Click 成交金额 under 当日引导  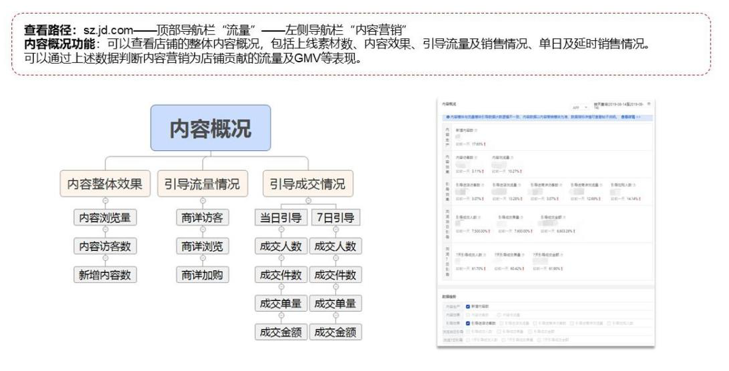click(x=281, y=332)
